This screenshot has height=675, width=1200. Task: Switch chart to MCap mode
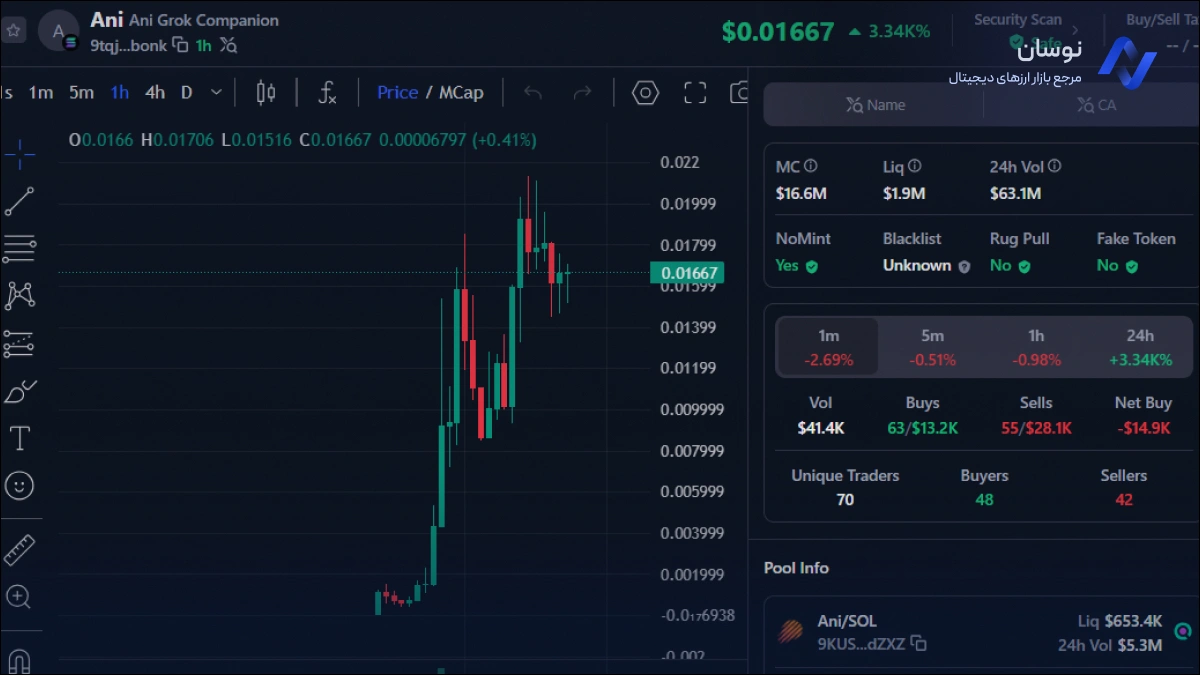461,93
